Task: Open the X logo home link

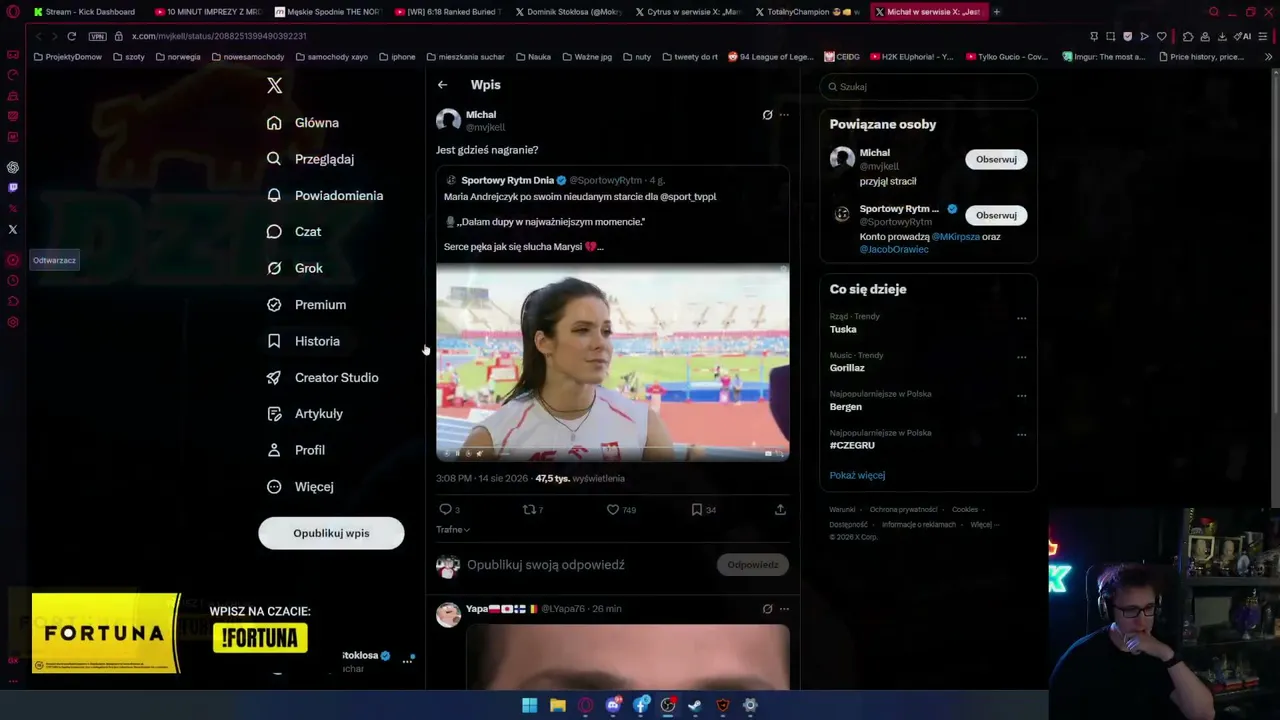Action: 275,86
